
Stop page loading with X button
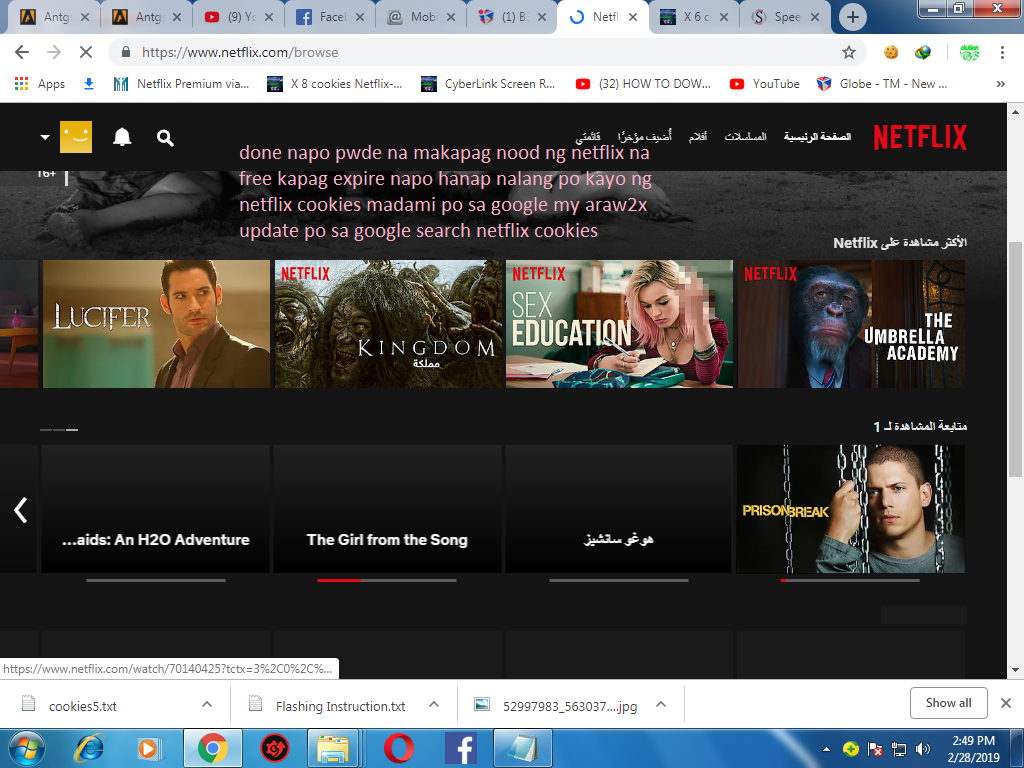pyautogui.click(x=86, y=52)
